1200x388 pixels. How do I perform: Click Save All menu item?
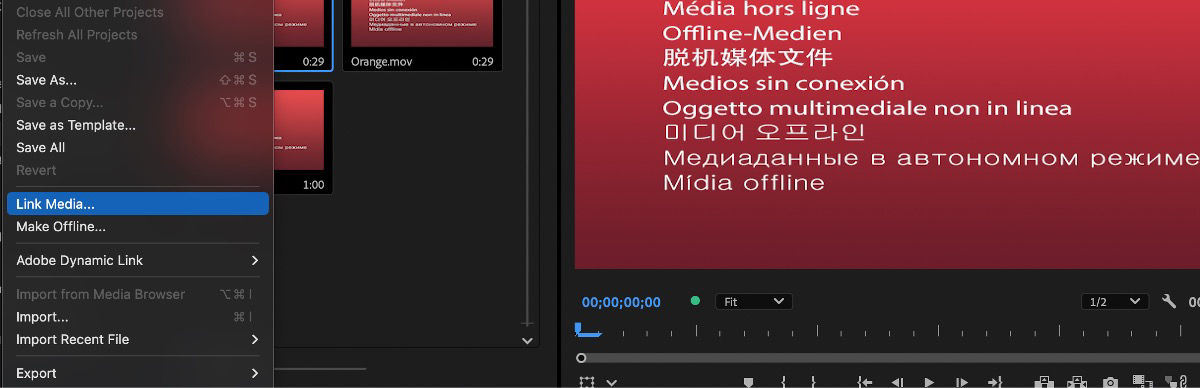[x=137, y=147]
